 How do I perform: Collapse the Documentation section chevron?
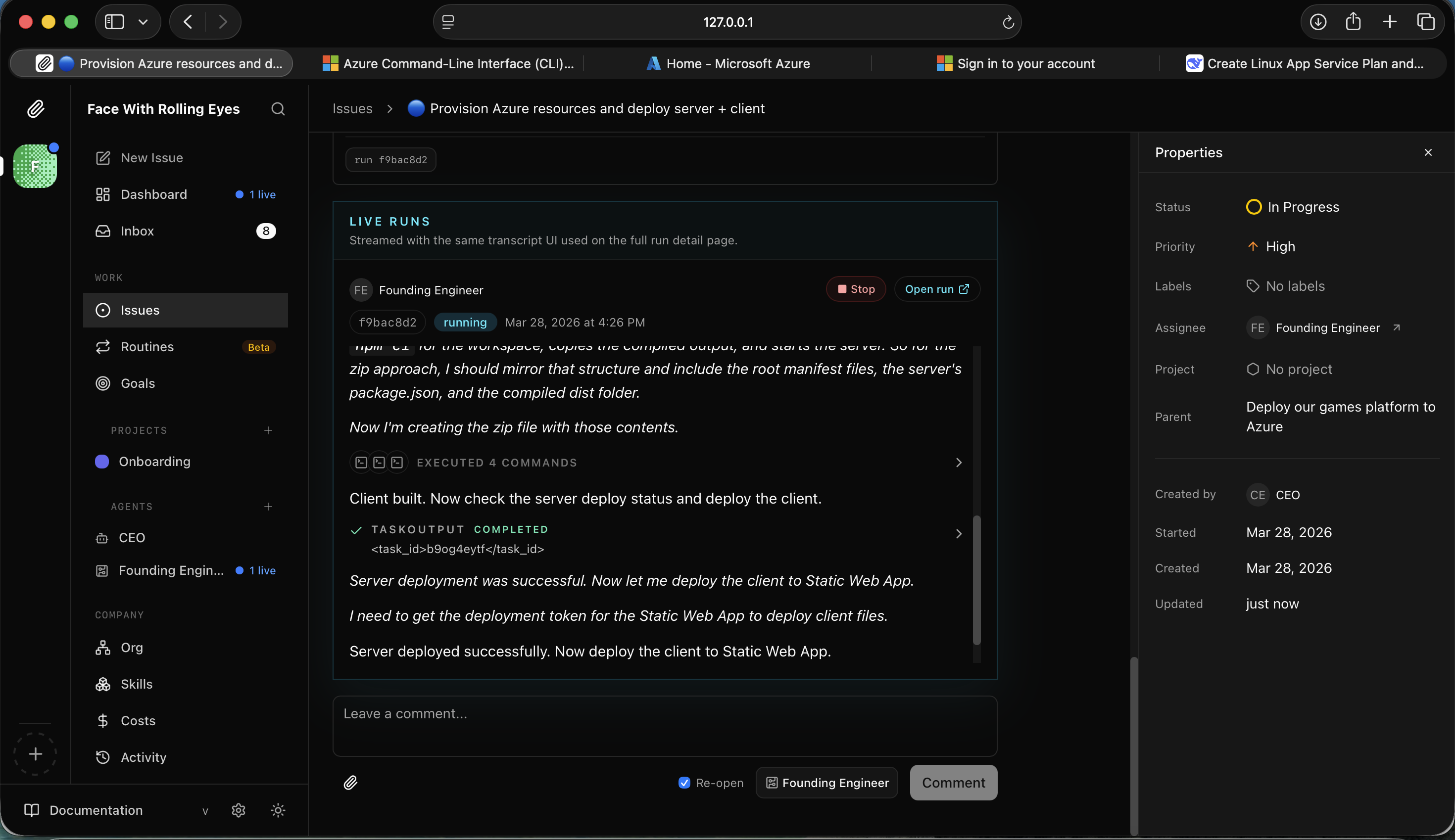(205, 811)
